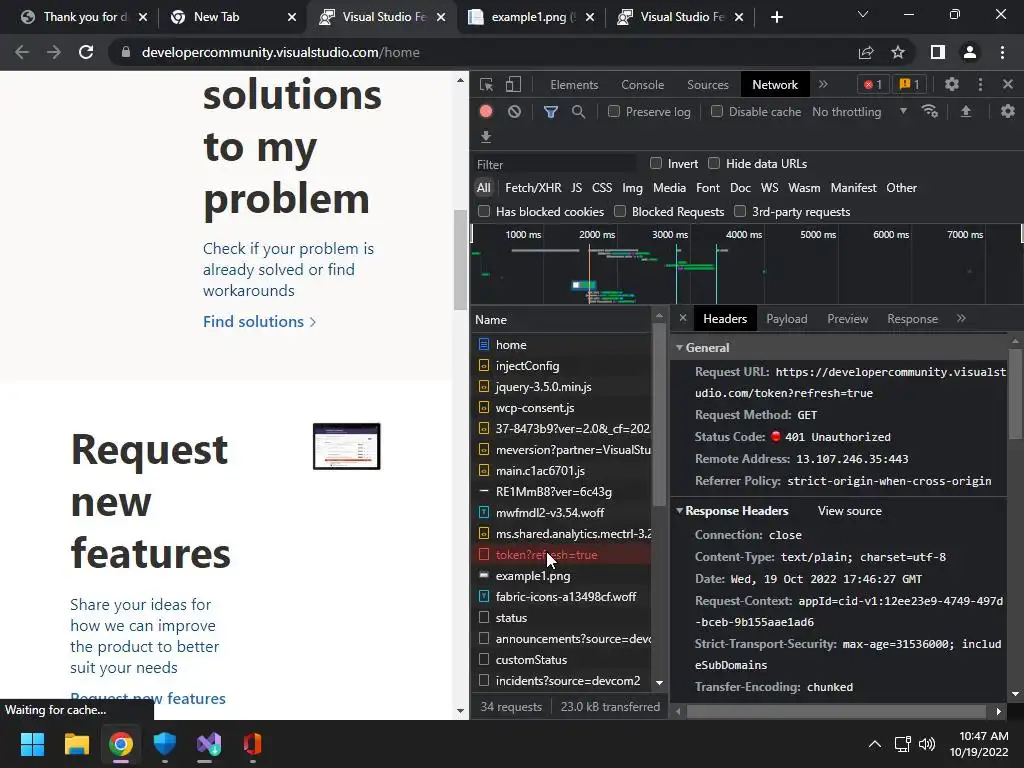Collapse the Response Headers section

pyautogui.click(x=680, y=511)
